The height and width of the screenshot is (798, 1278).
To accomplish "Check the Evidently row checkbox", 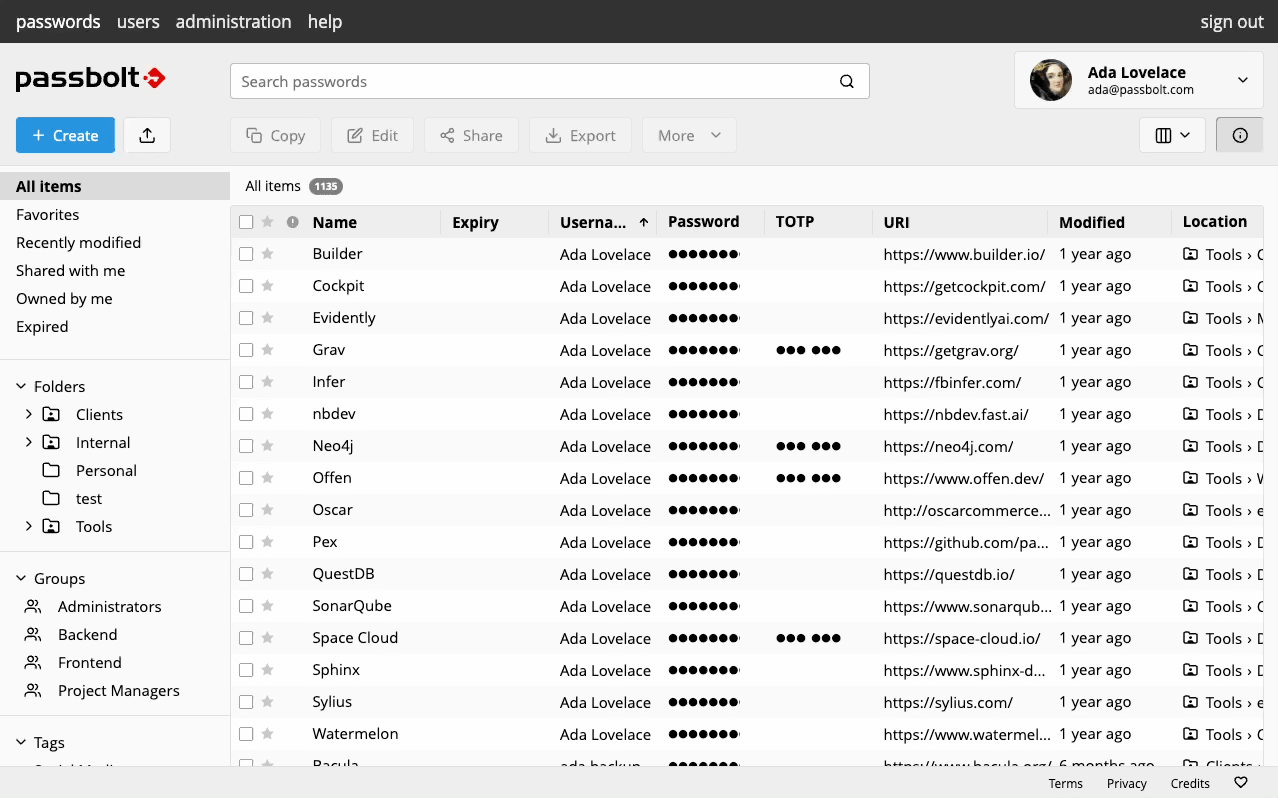I will tap(246, 318).
